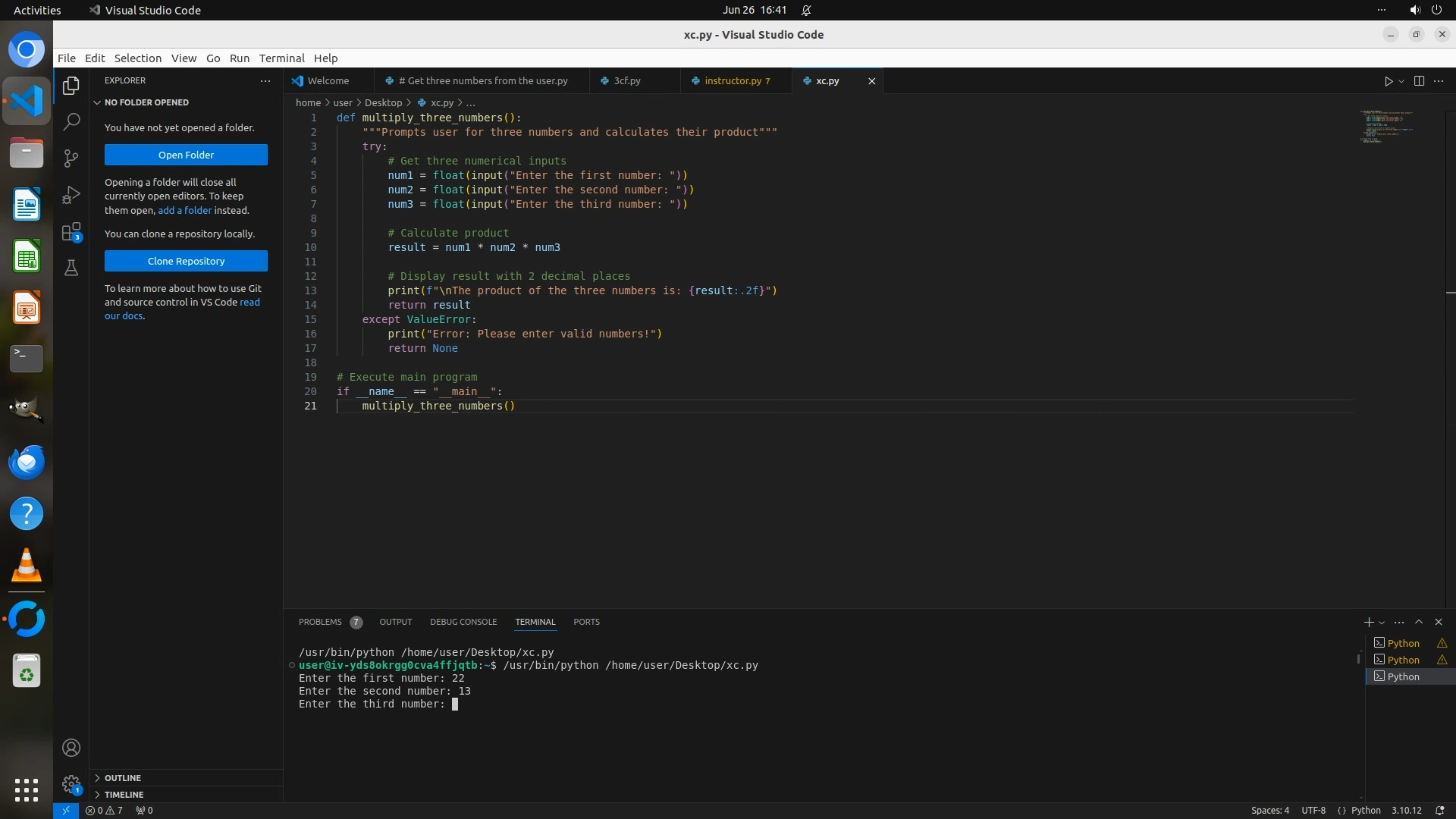Follow the add a folder link
The width and height of the screenshot is (1456, 819).
click(x=184, y=211)
